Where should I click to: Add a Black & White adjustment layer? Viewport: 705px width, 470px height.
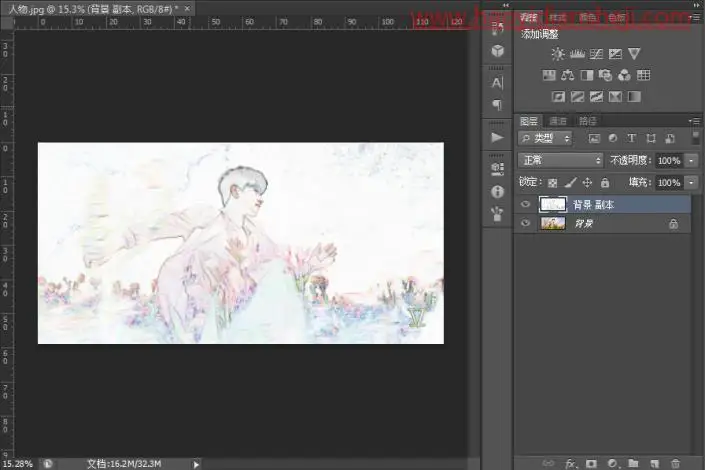(x=587, y=75)
